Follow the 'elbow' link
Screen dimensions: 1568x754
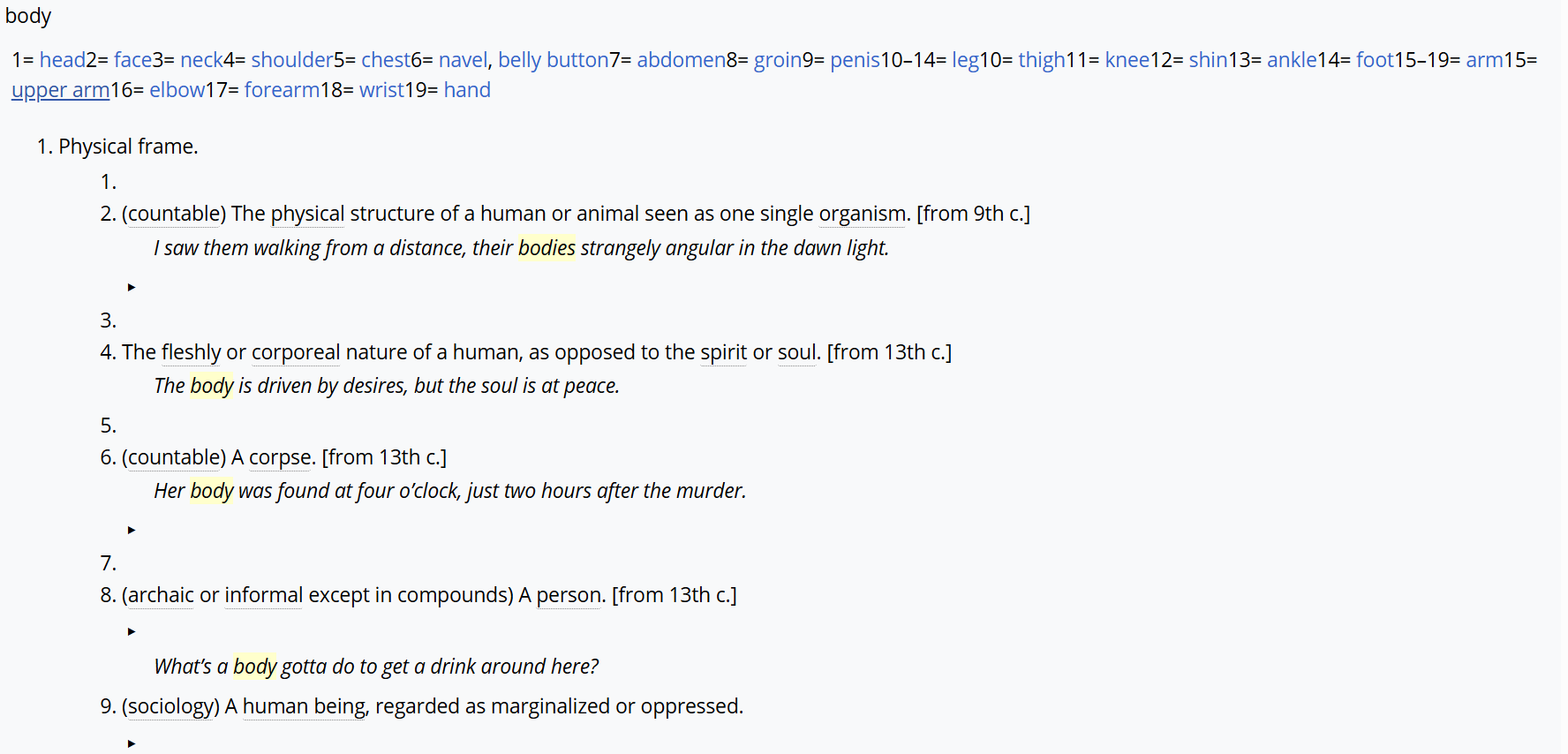point(177,90)
